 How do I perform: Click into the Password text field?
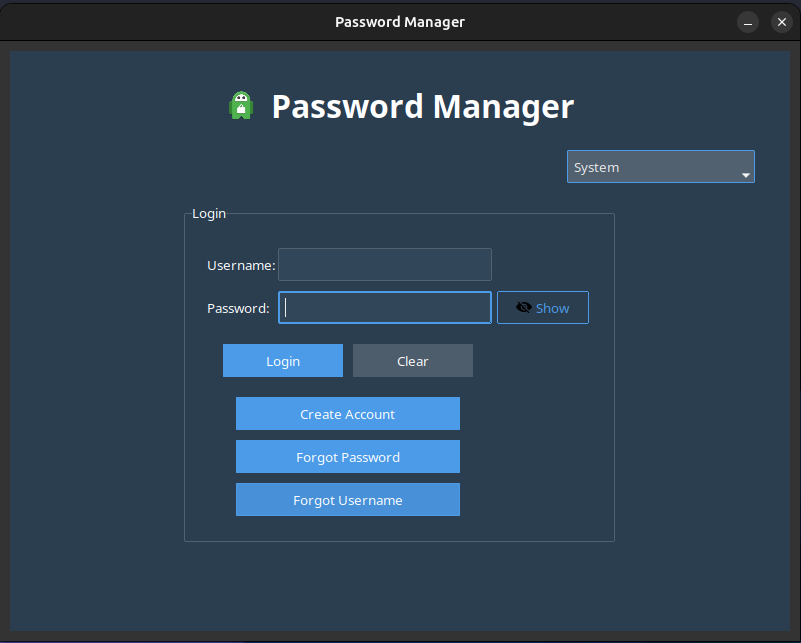(385, 308)
